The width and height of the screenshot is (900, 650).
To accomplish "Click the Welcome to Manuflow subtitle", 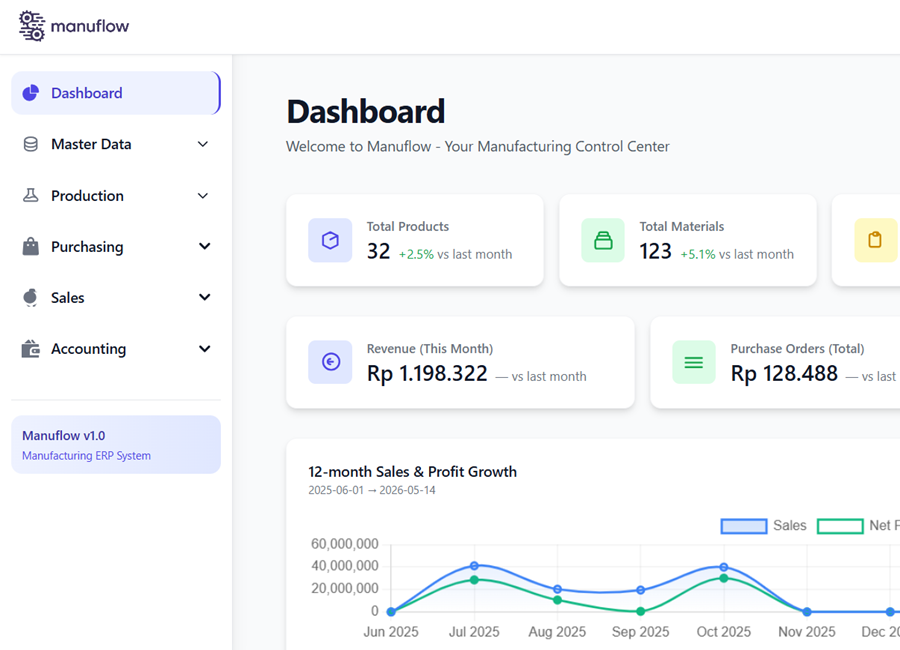I will pos(478,146).
